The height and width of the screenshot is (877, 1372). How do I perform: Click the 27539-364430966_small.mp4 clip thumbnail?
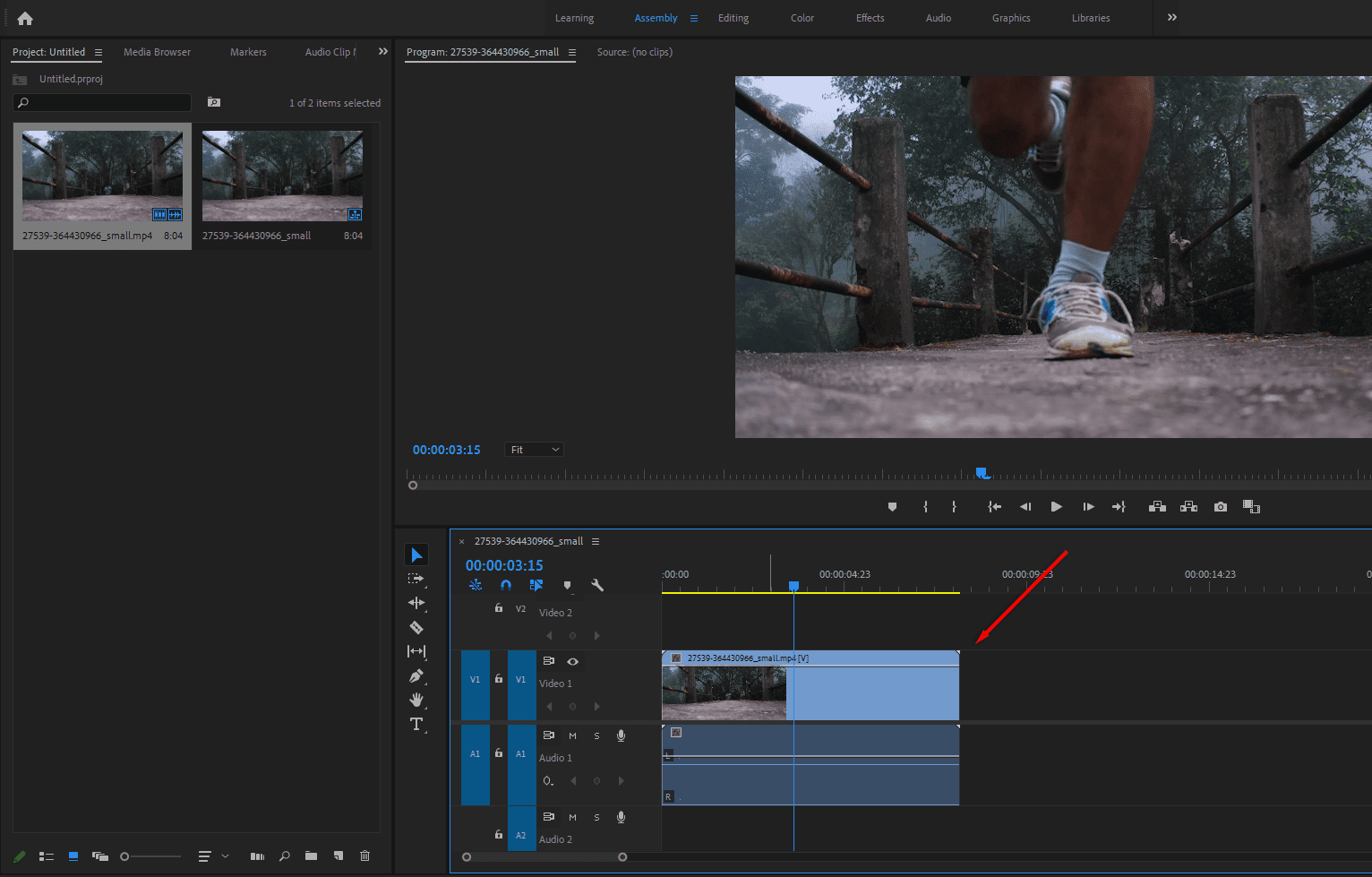click(101, 175)
